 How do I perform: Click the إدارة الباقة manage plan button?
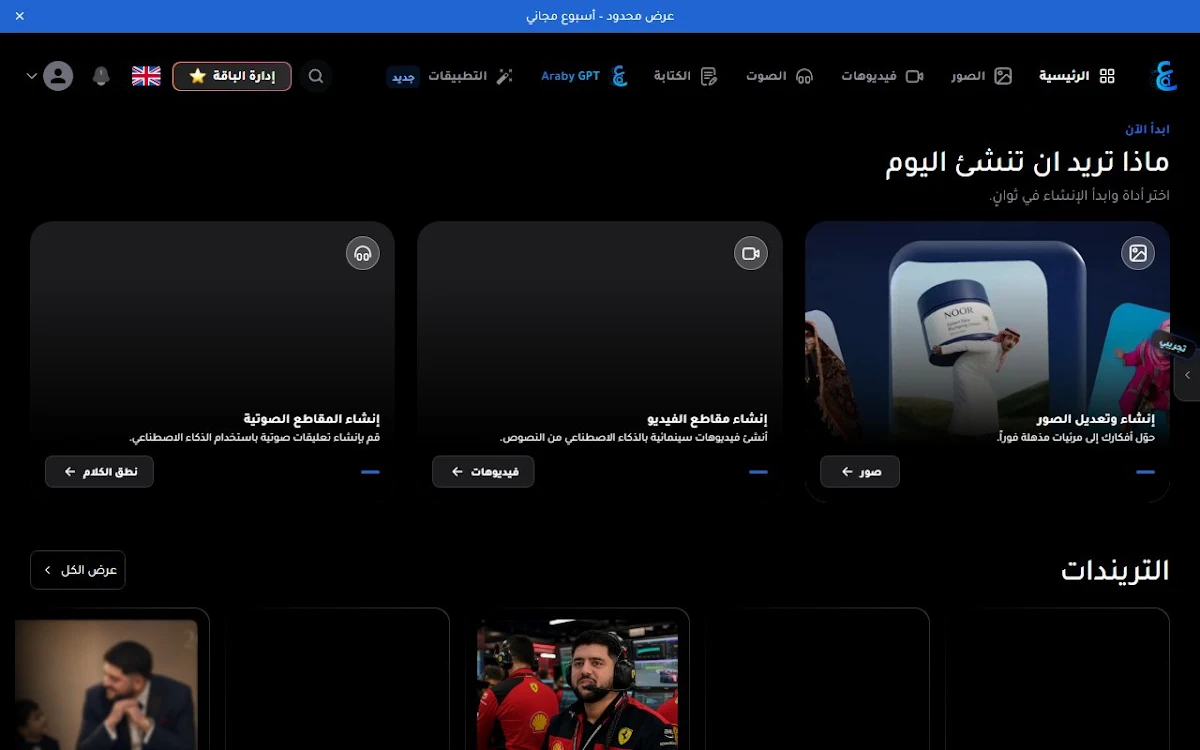(232, 76)
